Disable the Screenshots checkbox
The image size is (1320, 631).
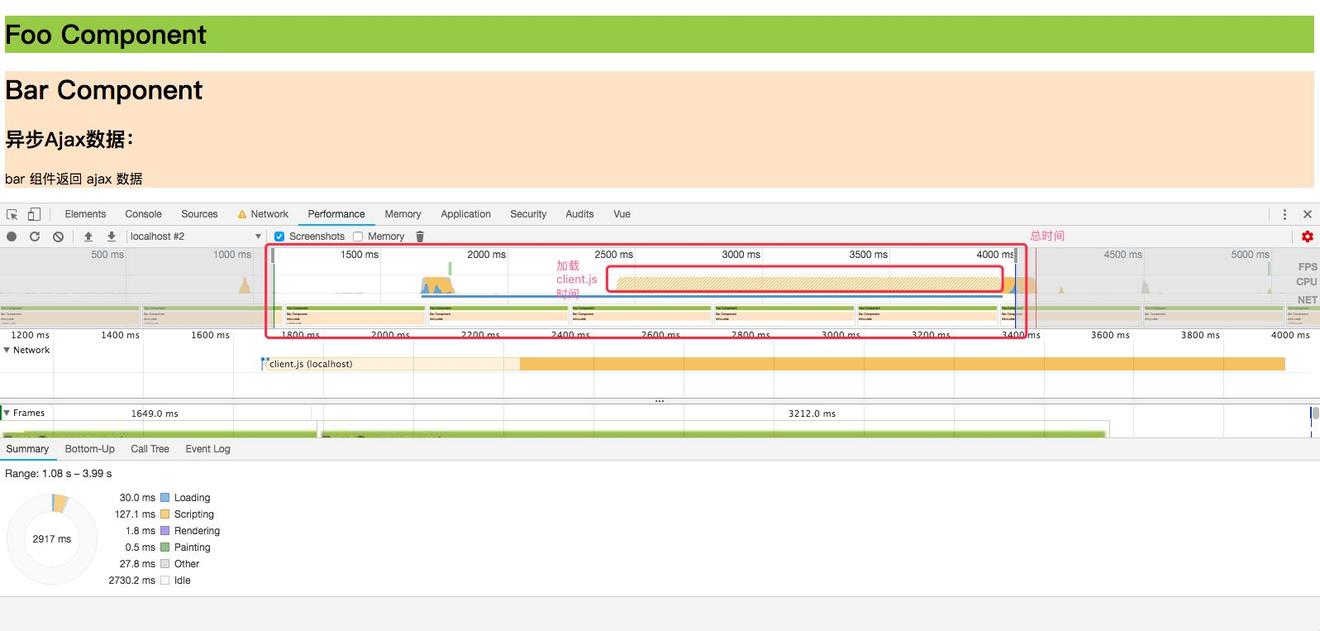click(279, 236)
